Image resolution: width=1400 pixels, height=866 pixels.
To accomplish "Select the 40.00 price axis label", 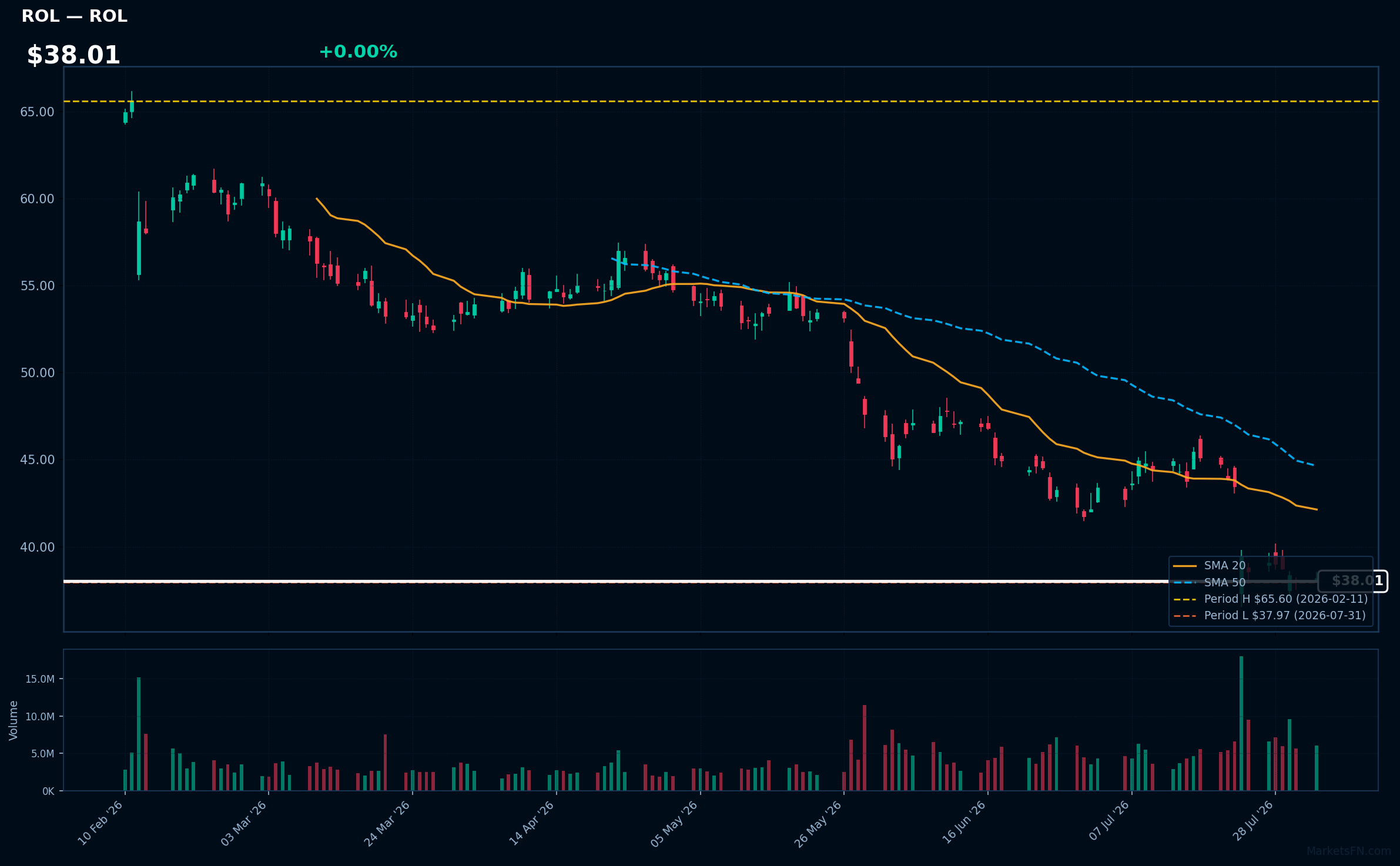I will click(x=37, y=547).
